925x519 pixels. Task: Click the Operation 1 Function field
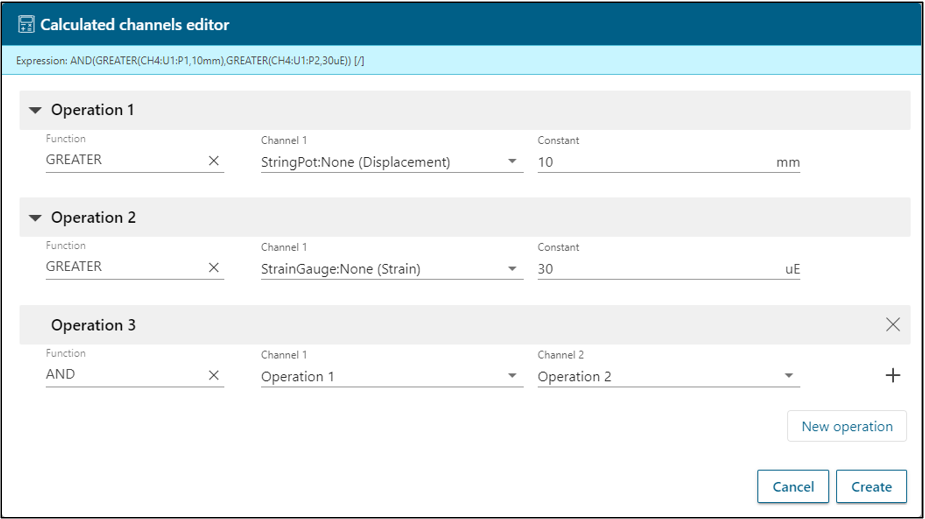click(120, 160)
